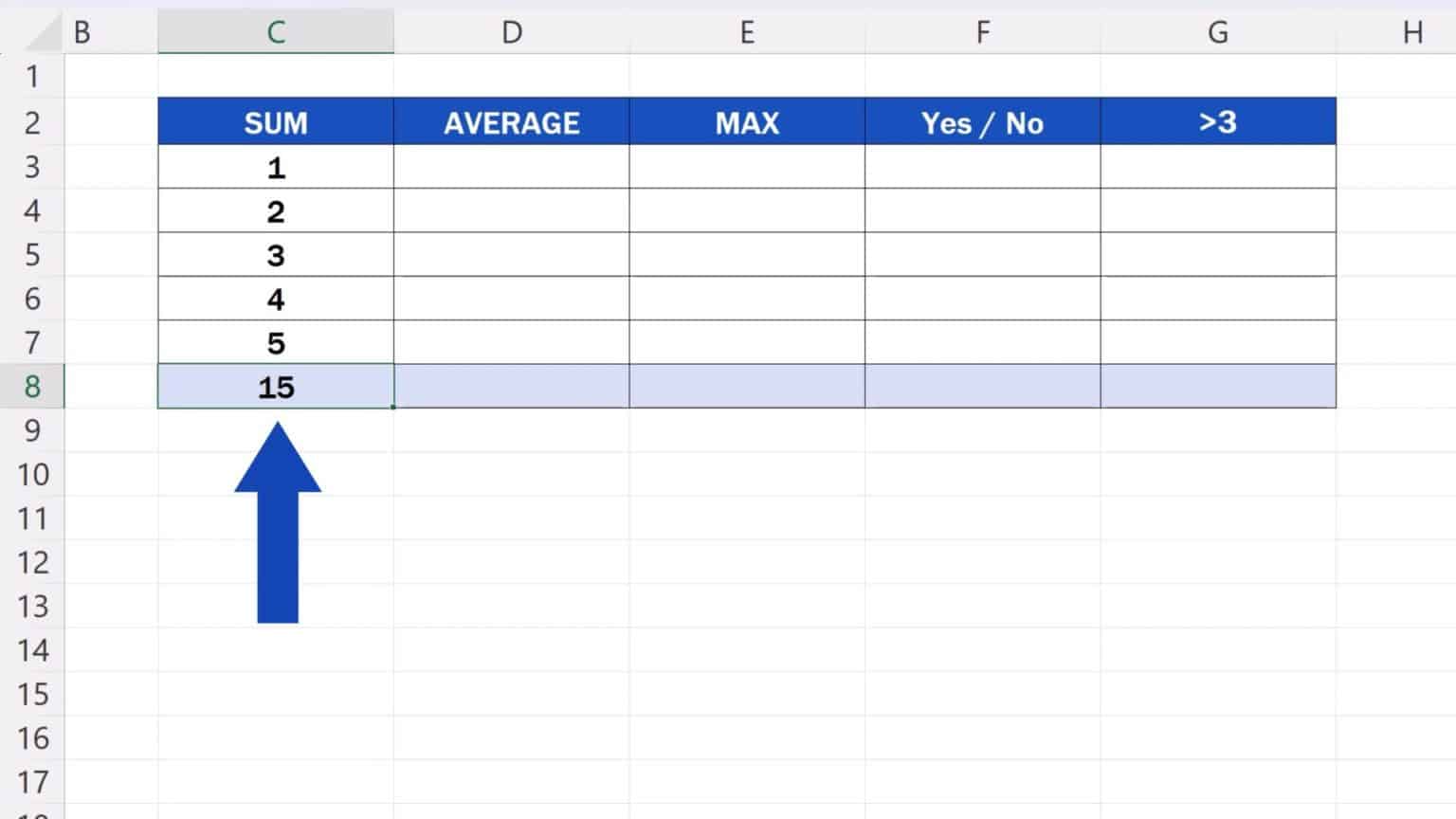1456x819 pixels.
Task: Click column header B
Action: pyautogui.click(x=83, y=30)
